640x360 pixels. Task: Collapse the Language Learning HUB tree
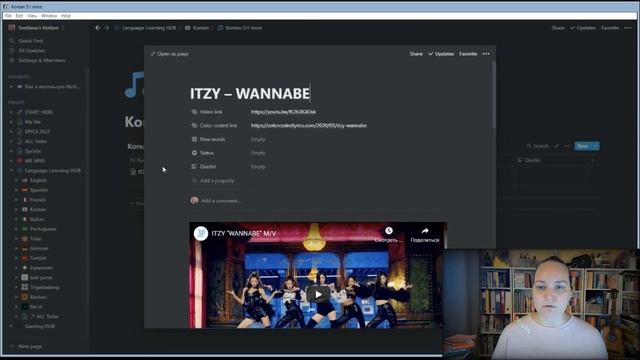(11, 171)
